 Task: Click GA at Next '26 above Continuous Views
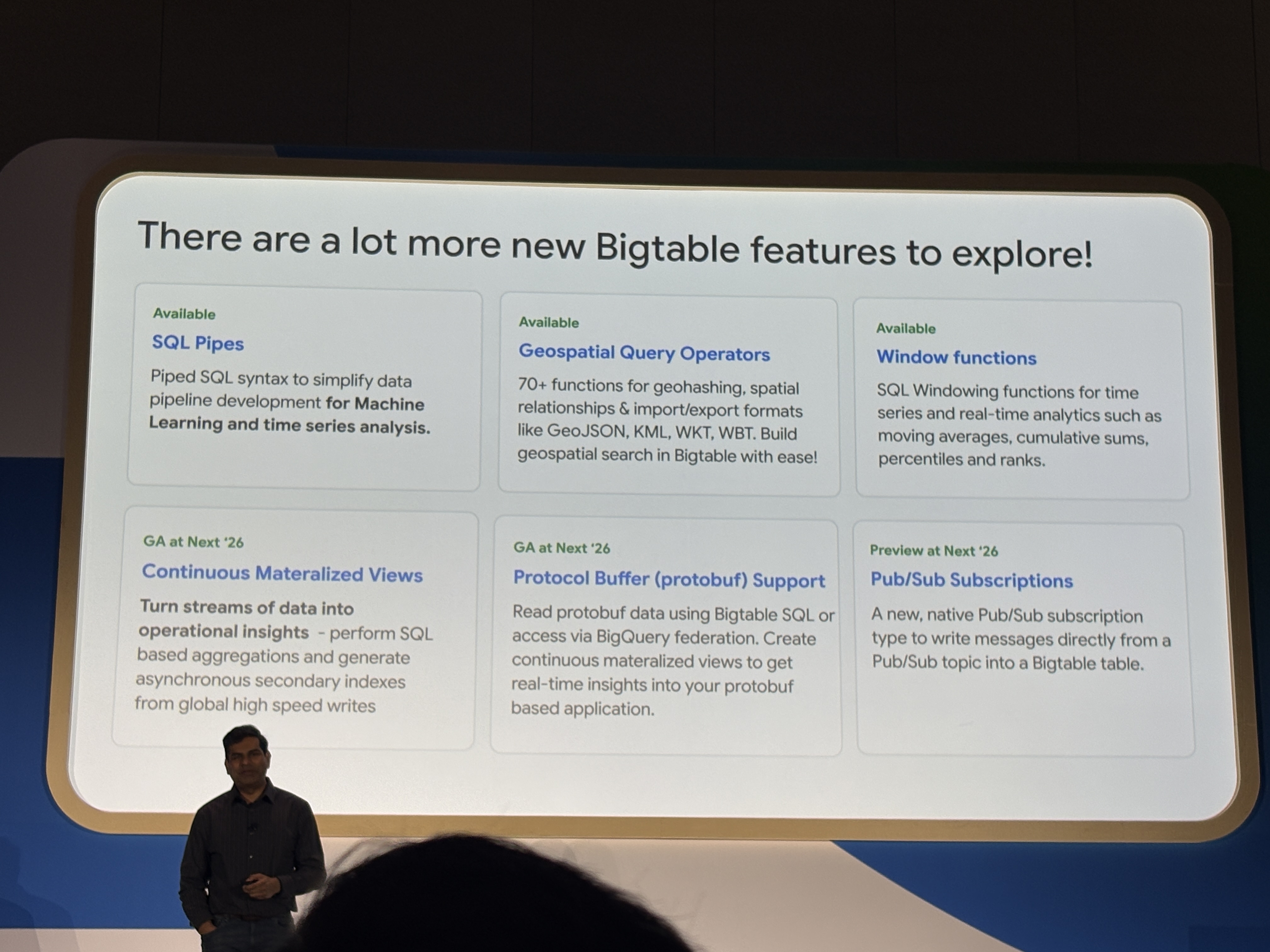(193, 542)
